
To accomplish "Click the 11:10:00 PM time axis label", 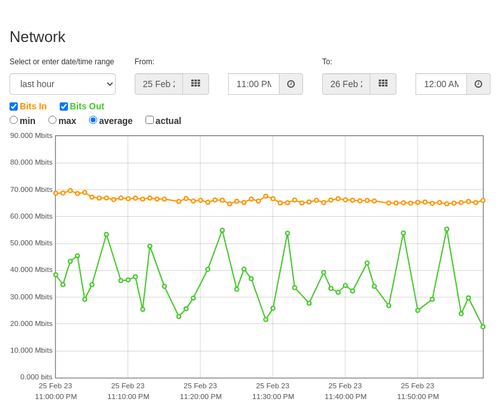I will [x=128, y=397].
